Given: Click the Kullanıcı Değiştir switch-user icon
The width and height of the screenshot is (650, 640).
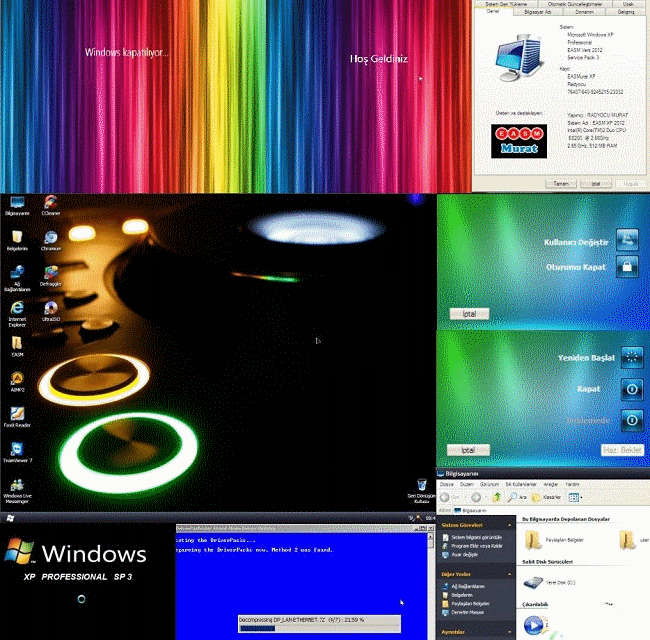Looking at the screenshot, I should (627, 239).
